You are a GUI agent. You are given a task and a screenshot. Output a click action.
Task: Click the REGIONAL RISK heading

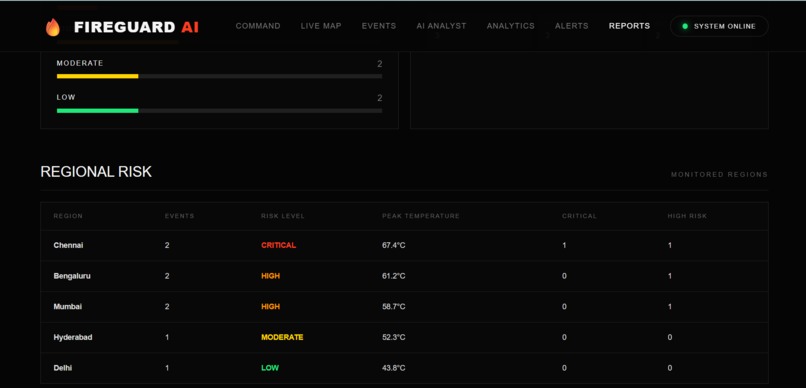(x=96, y=172)
